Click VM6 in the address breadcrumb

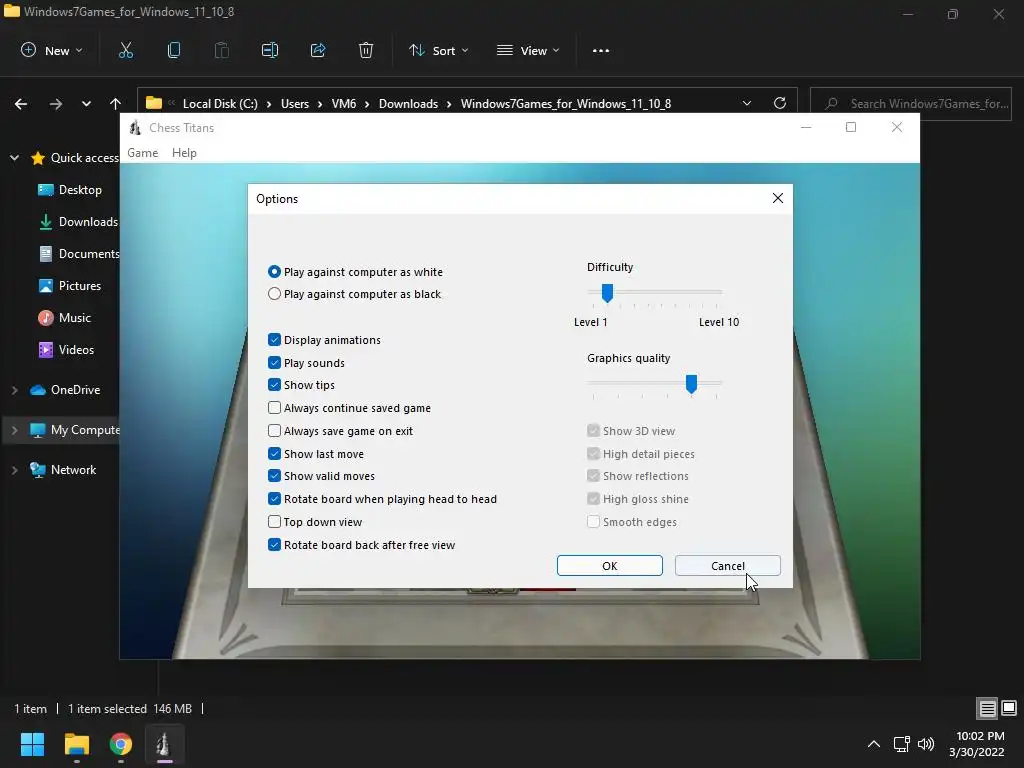click(344, 104)
